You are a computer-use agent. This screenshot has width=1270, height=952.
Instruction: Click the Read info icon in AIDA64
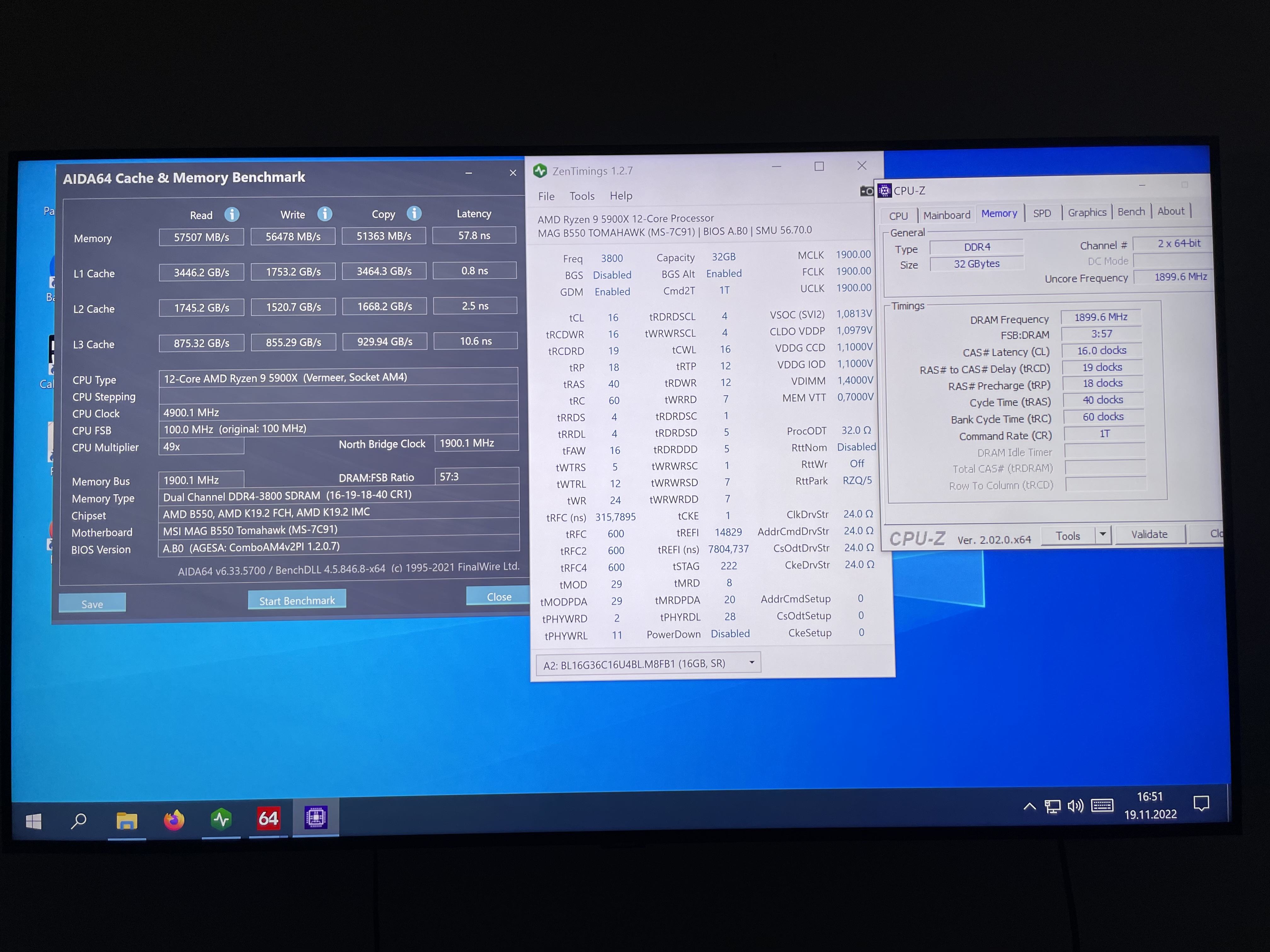232,215
